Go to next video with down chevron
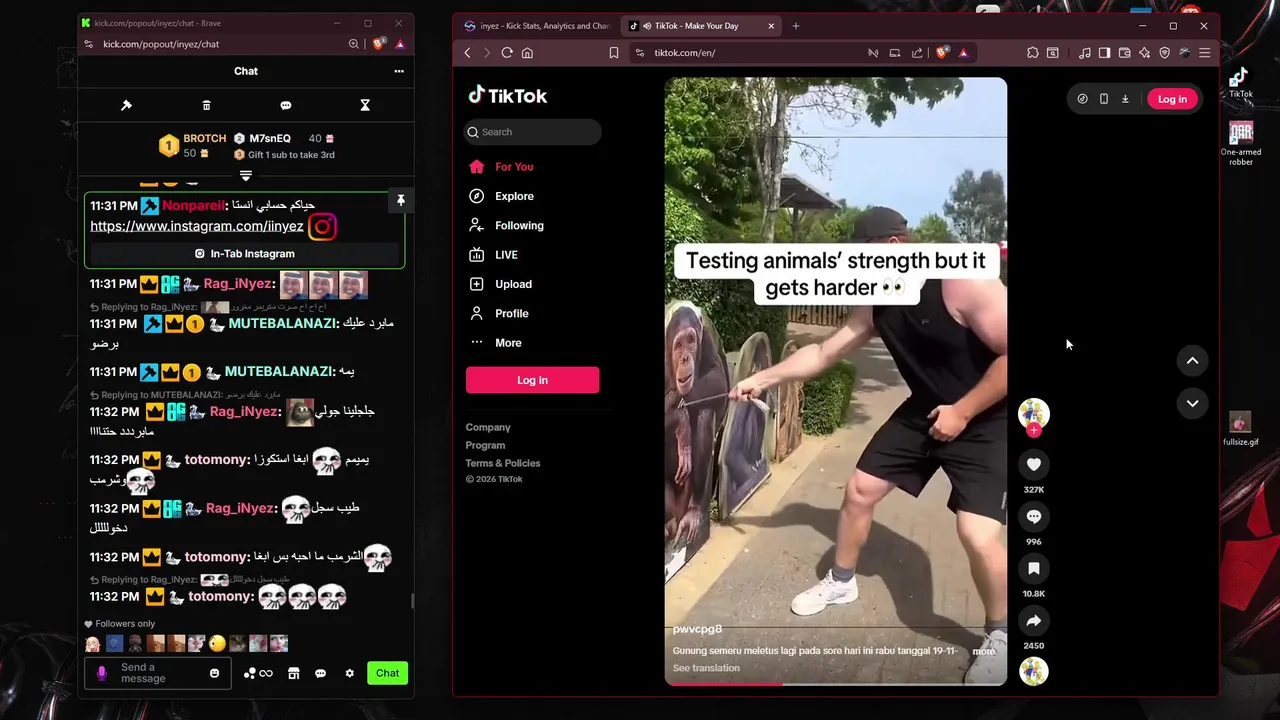The height and width of the screenshot is (720, 1280). 1192,403
